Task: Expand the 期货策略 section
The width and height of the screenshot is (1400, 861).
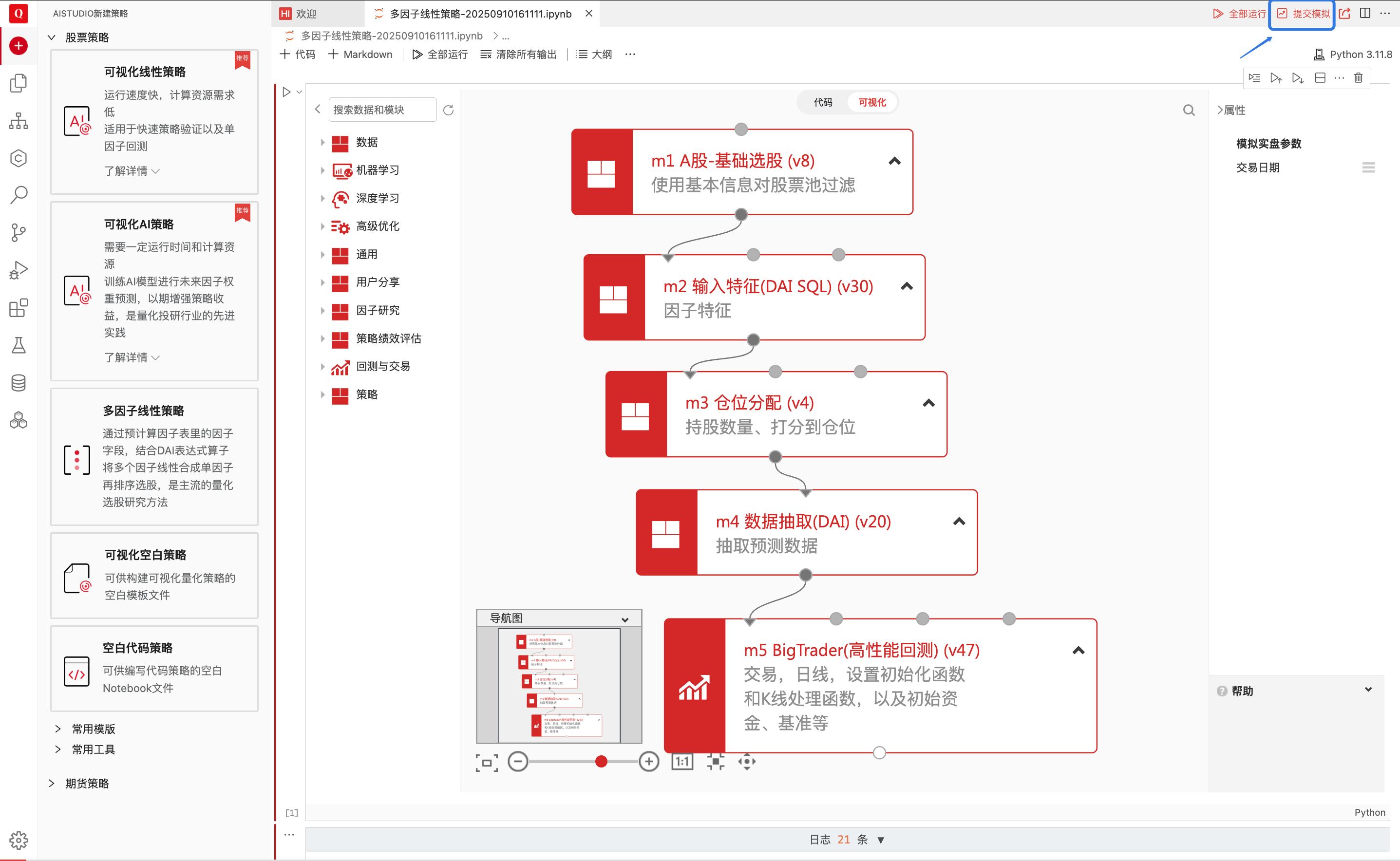Action: (87, 784)
